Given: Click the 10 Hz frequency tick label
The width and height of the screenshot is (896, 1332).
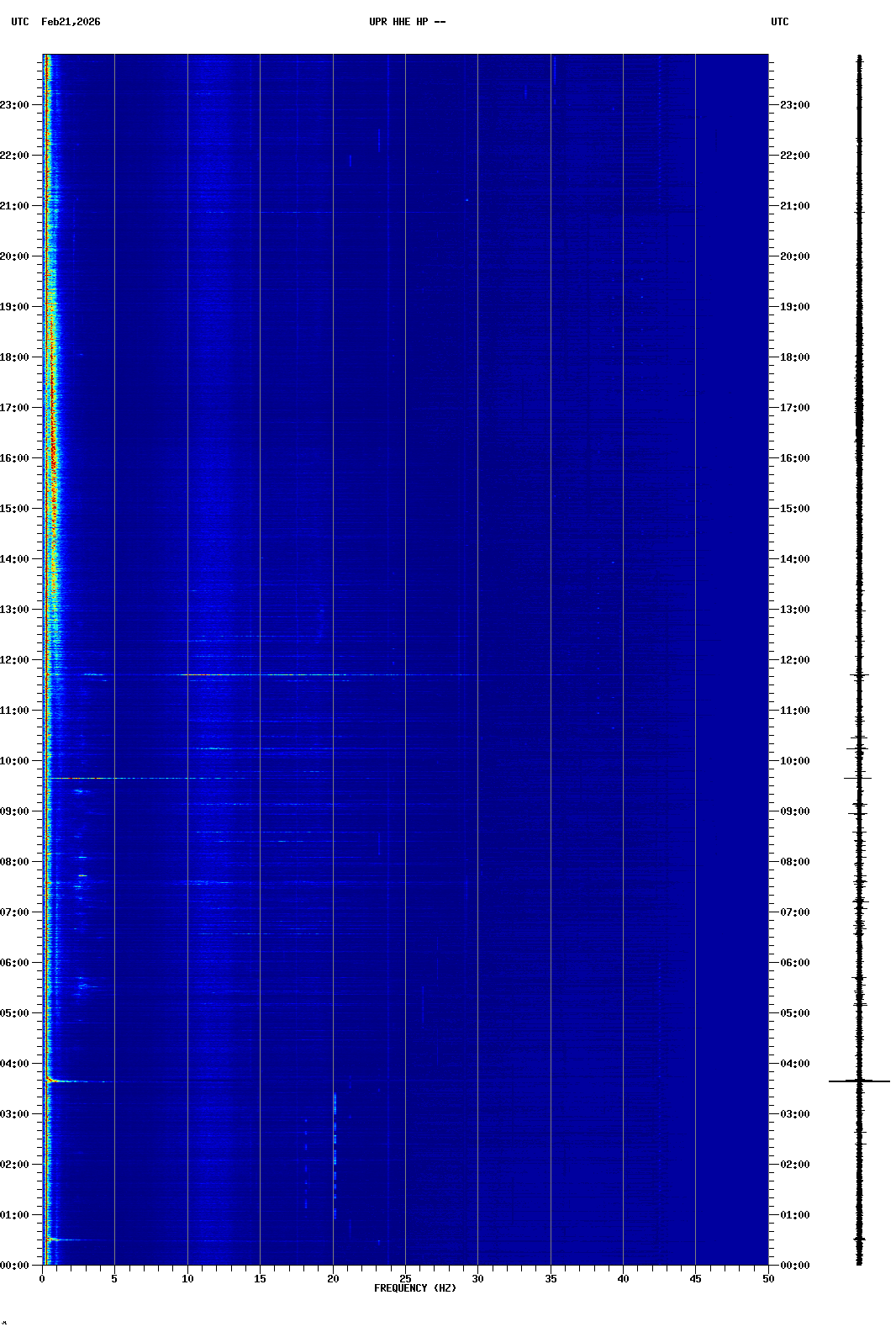Looking at the screenshot, I should 187,1279.
